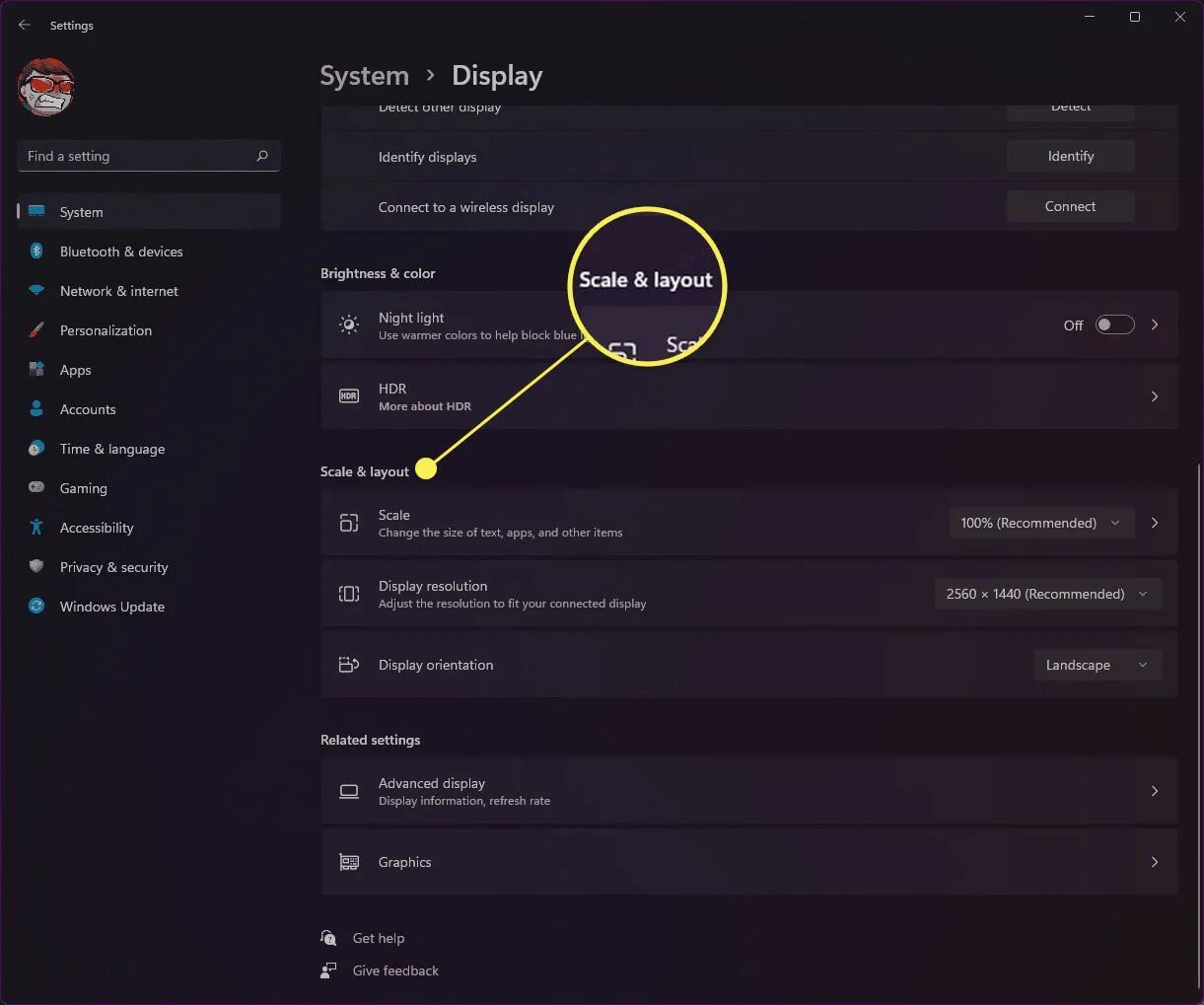
Task: Select System in the sidebar
Action: 149,212
